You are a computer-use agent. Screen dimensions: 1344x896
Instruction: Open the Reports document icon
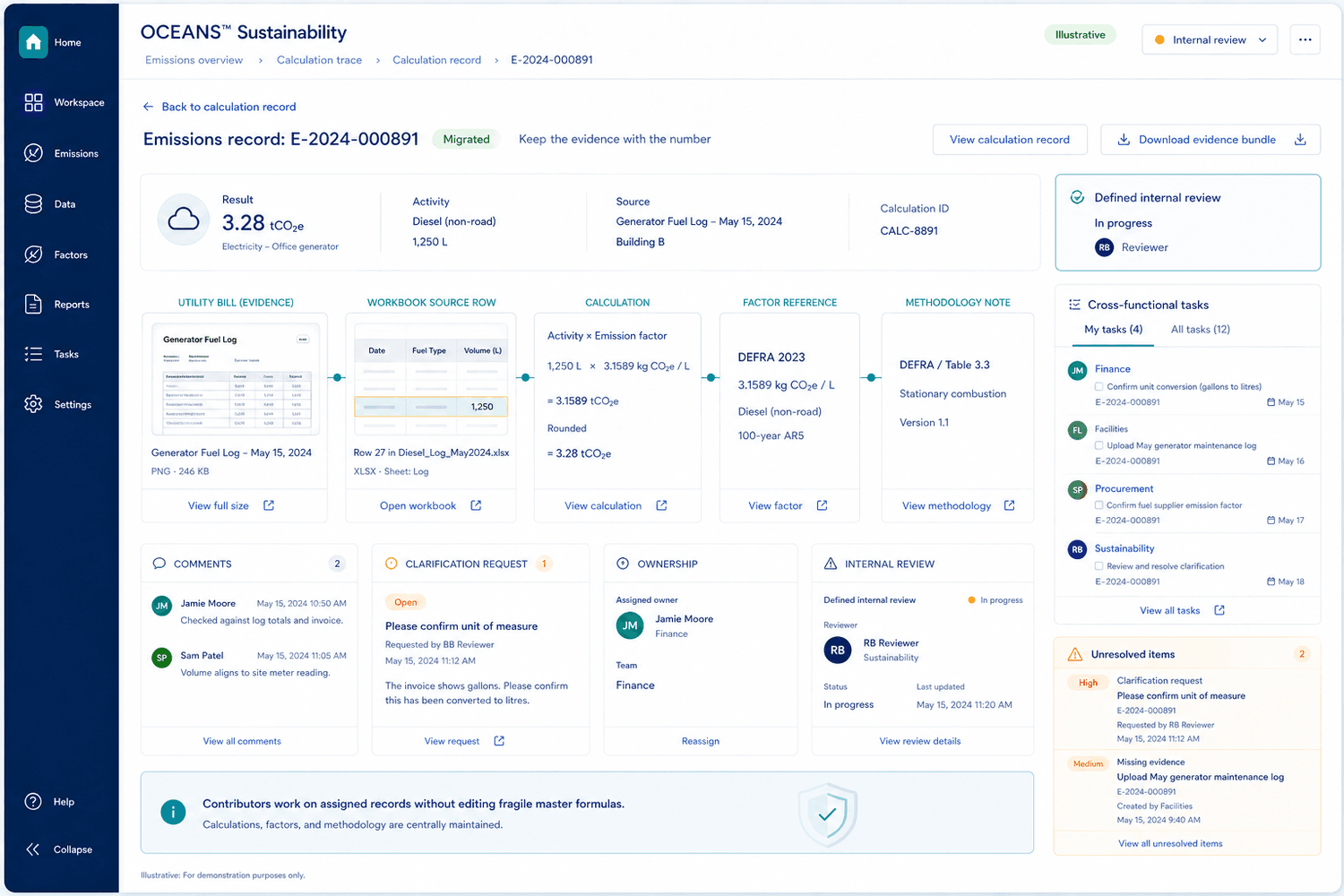tap(33, 305)
